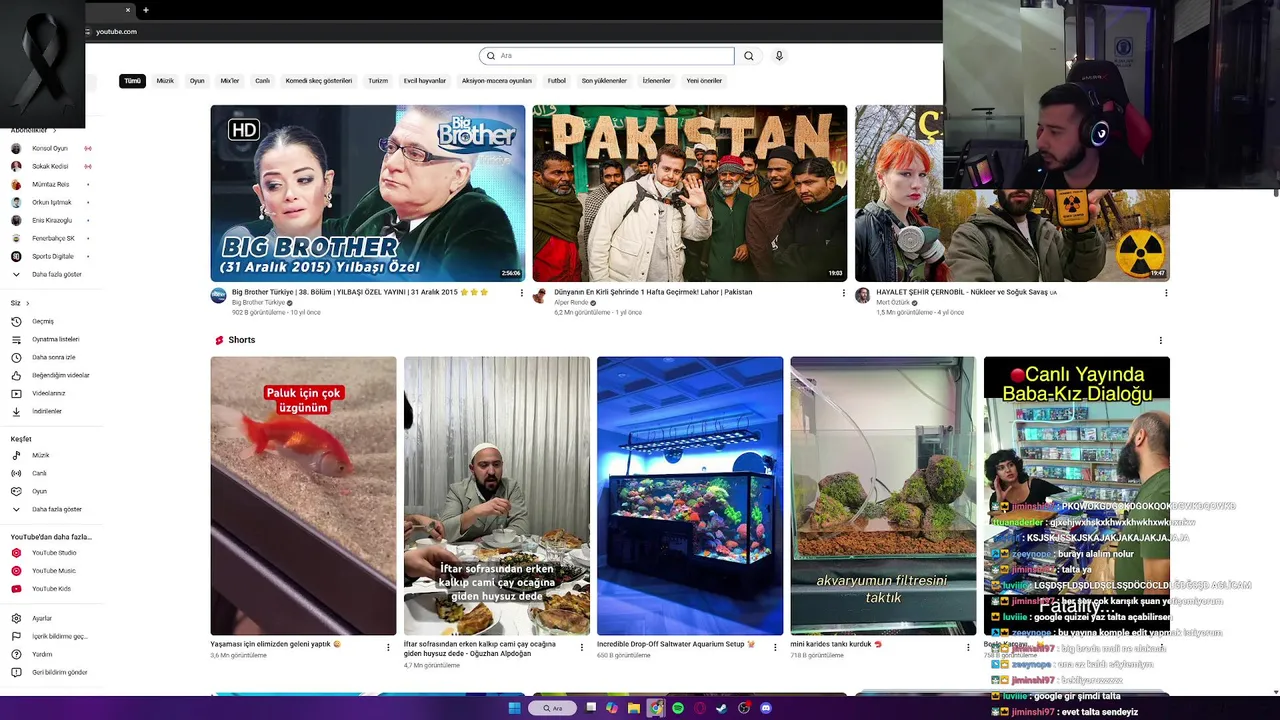Open Oynatma listeleri playlists
Image resolution: width=1280 pixels, height=720 pixels.
pos(55,339)
